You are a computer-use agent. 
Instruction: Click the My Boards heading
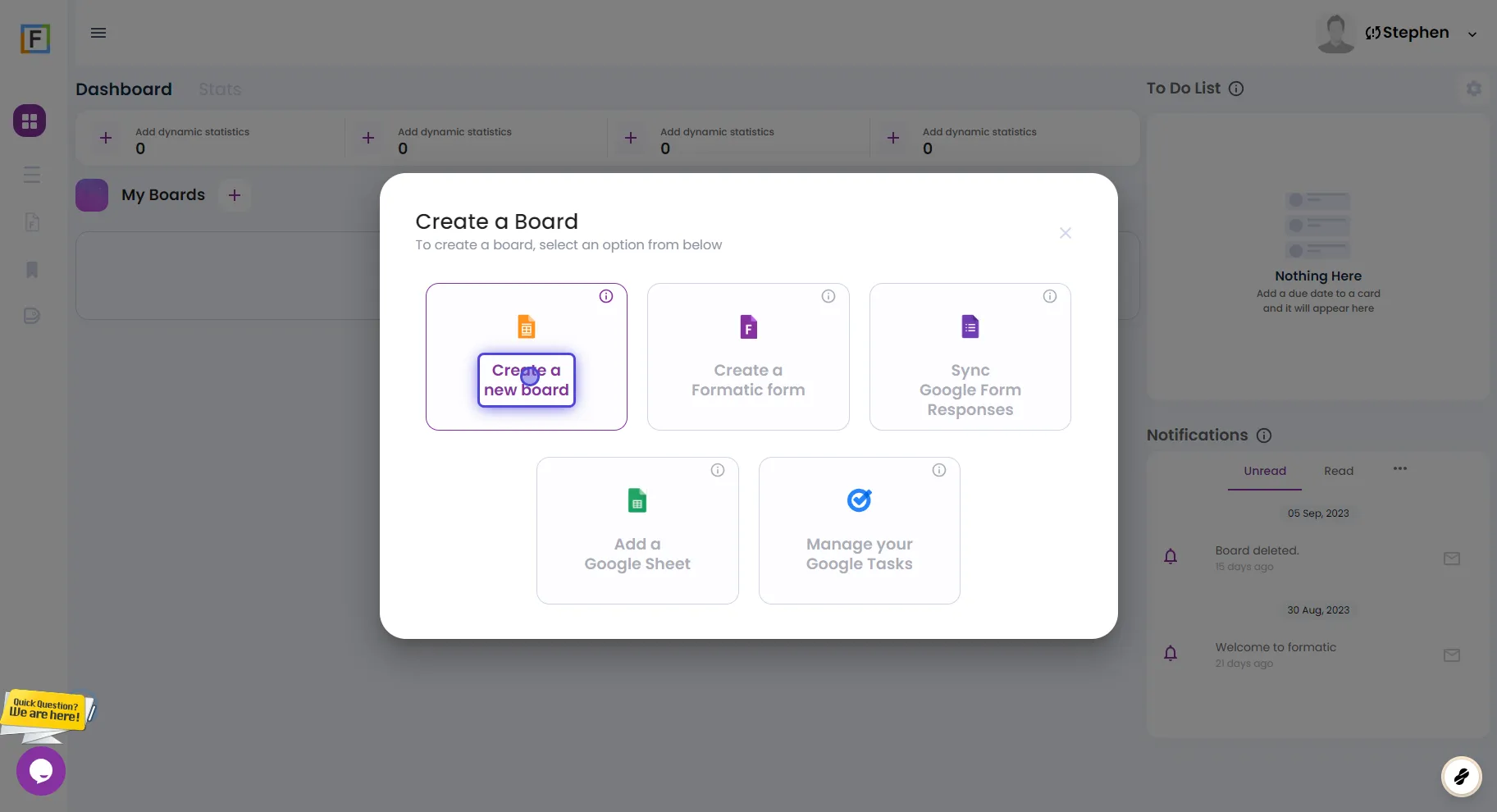163,195
